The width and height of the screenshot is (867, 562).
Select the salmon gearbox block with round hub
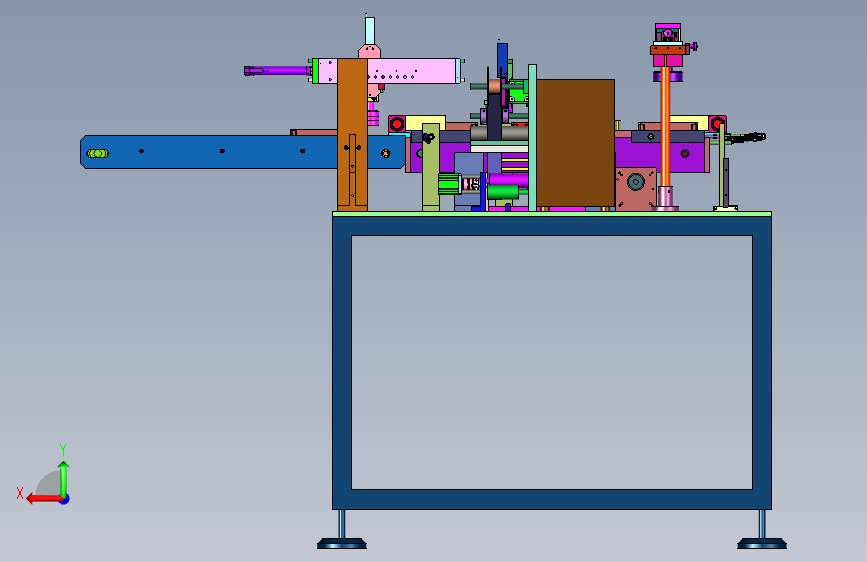tap(636, 189)
